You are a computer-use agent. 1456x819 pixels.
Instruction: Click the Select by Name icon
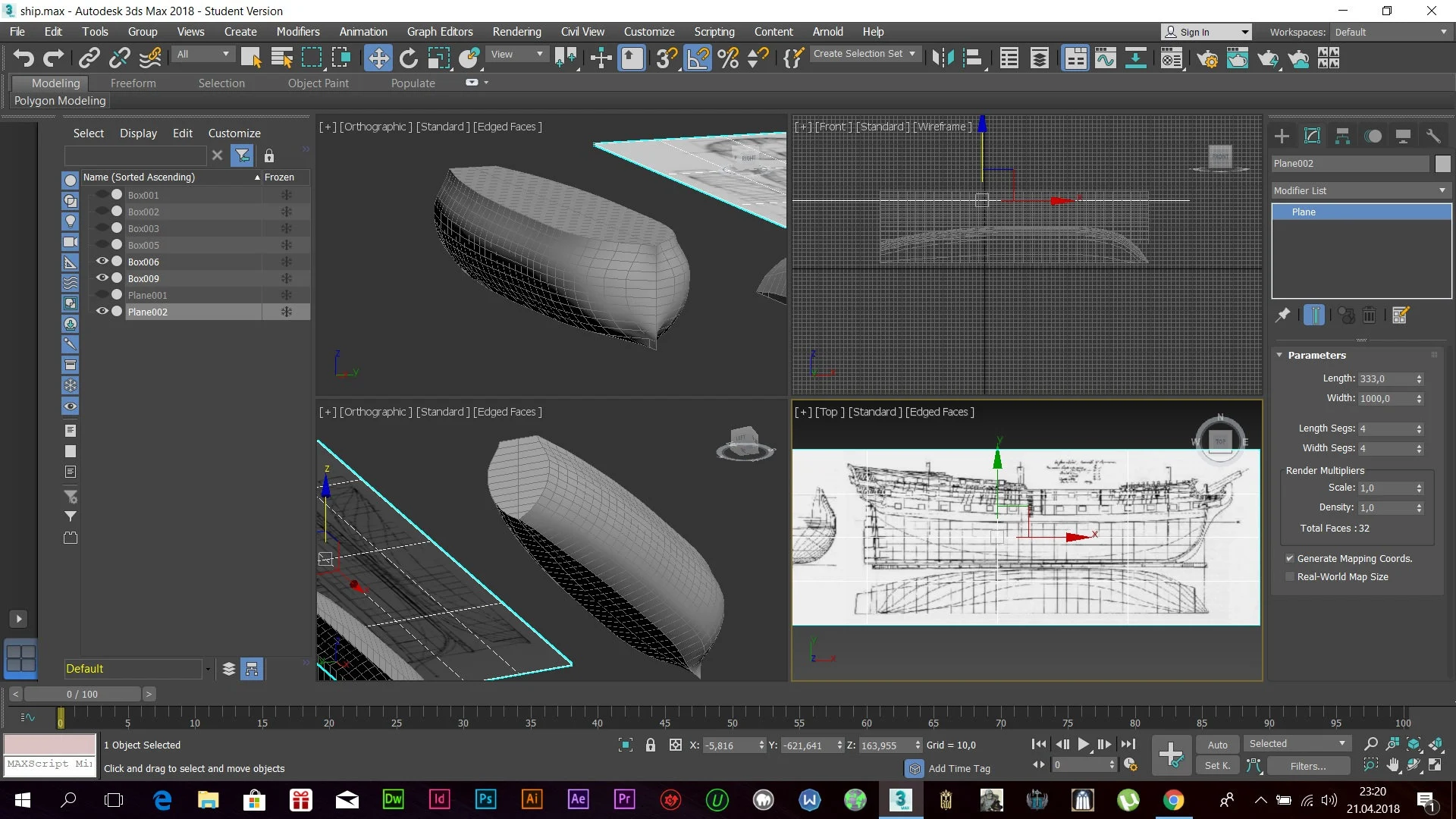pos(281,58)
